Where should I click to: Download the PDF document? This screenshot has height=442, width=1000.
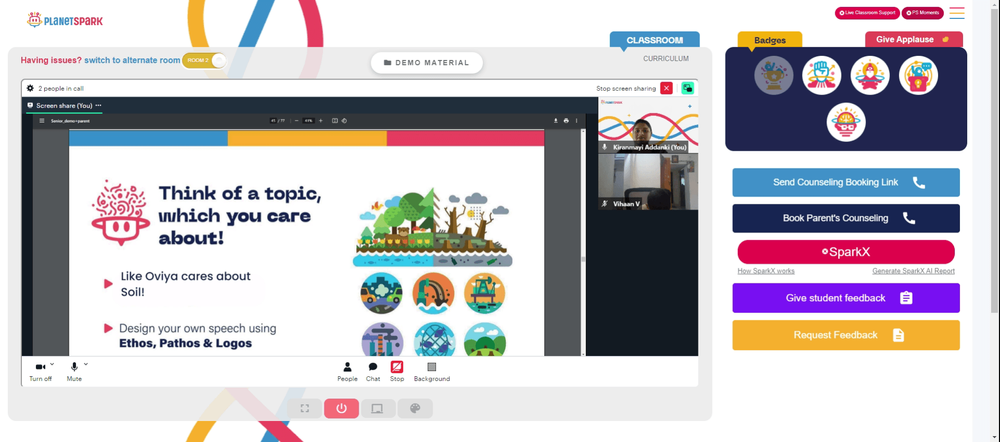555,121
